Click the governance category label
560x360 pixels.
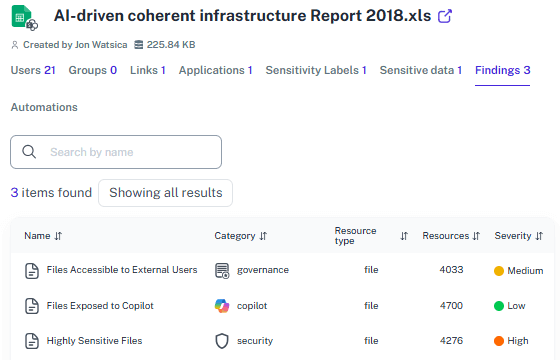click(x=263, y=270)
